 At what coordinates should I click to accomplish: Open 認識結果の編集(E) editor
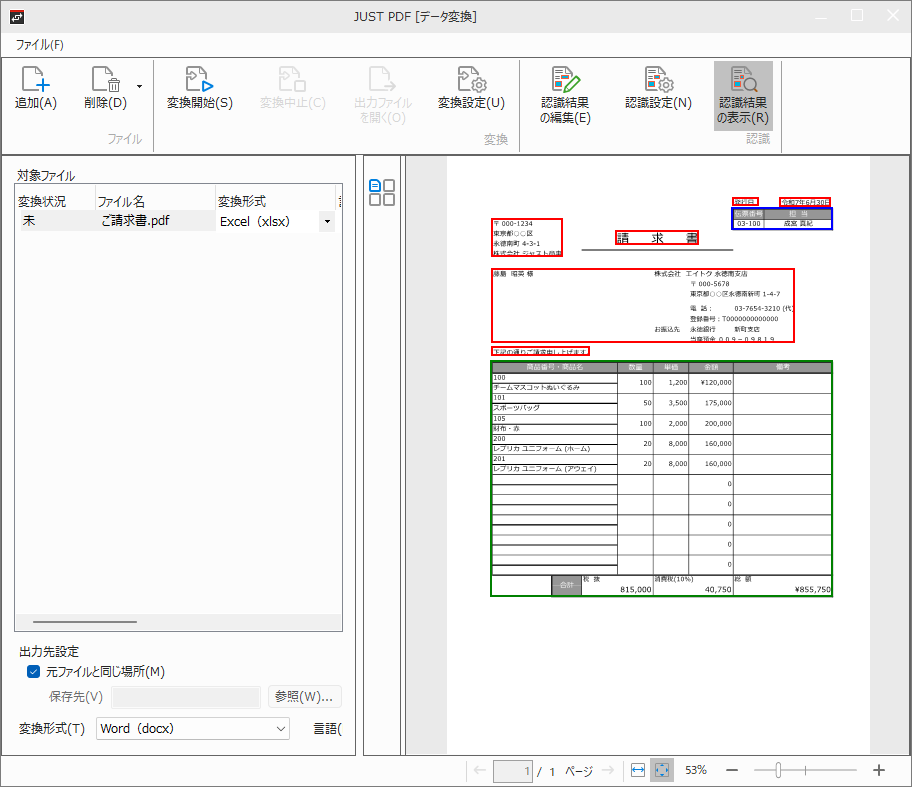tap(565, 95)
